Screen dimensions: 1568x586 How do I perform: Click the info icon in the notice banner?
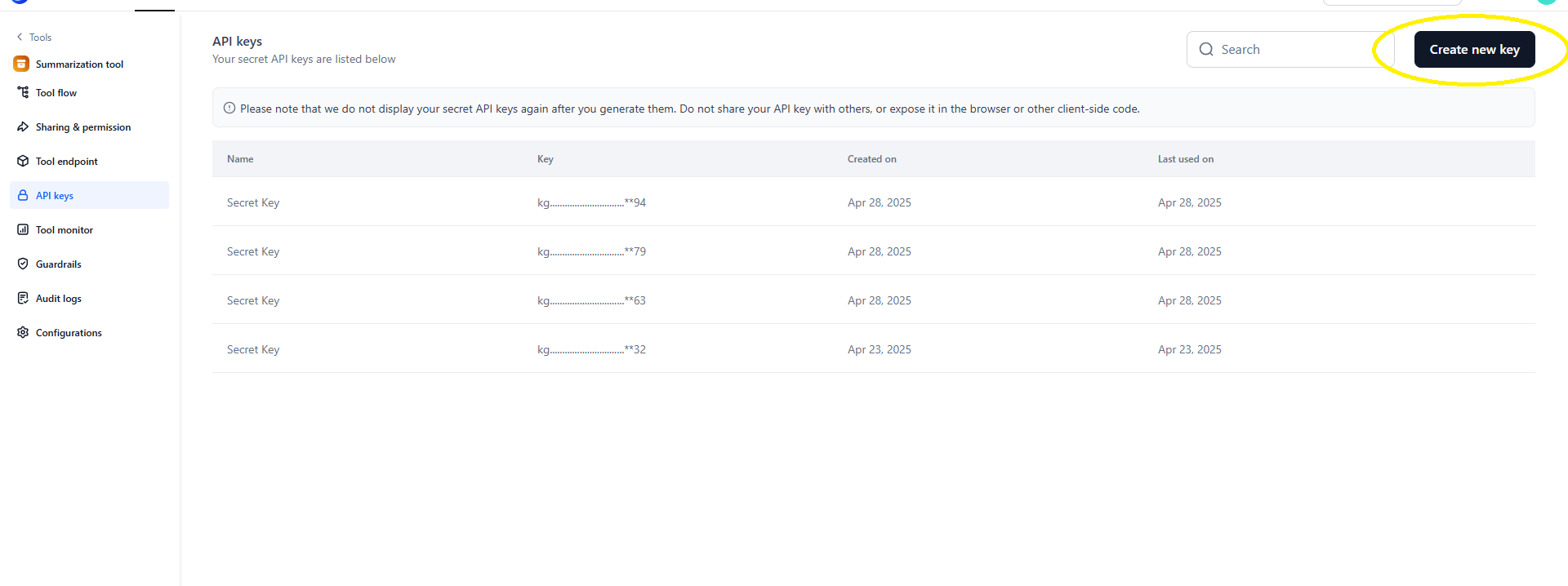click(229, 108)
